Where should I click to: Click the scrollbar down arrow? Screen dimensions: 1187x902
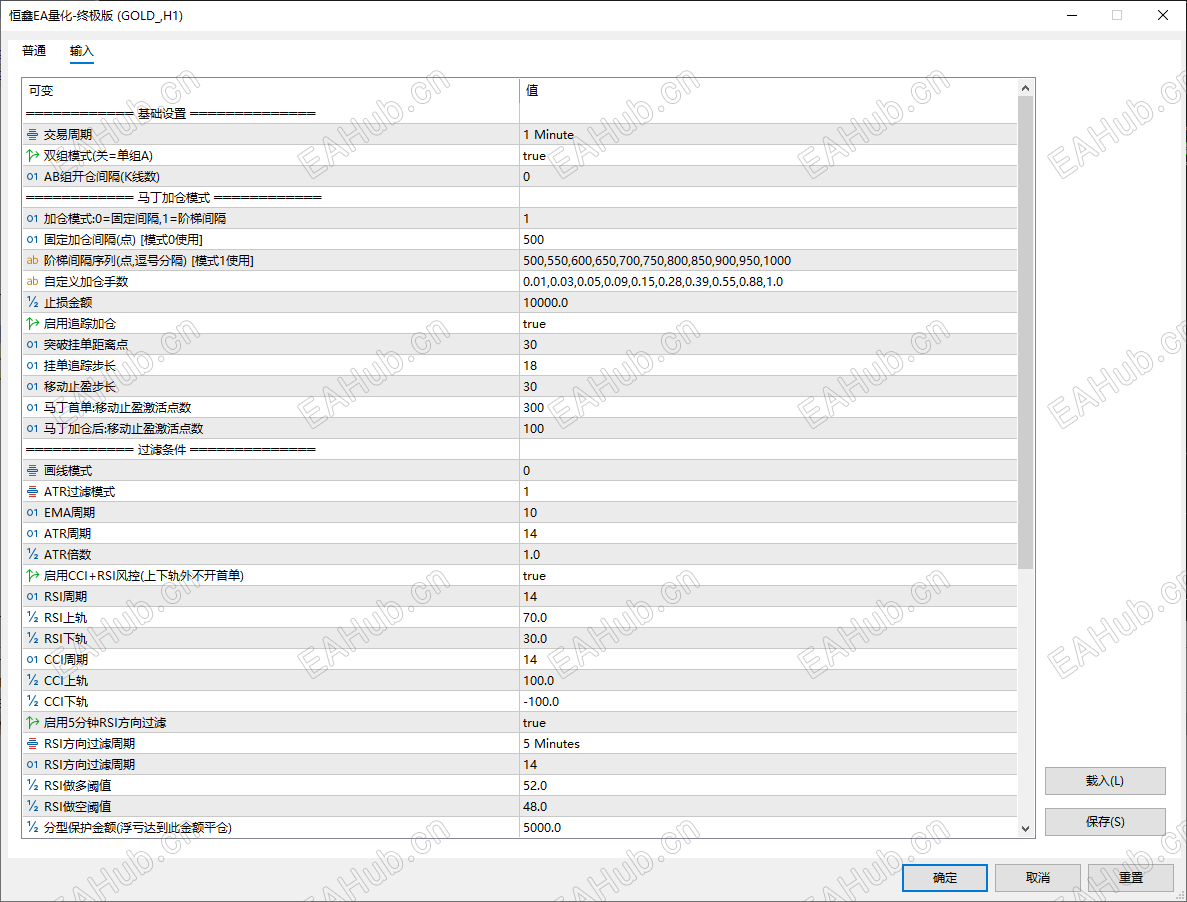(1026, 829)
